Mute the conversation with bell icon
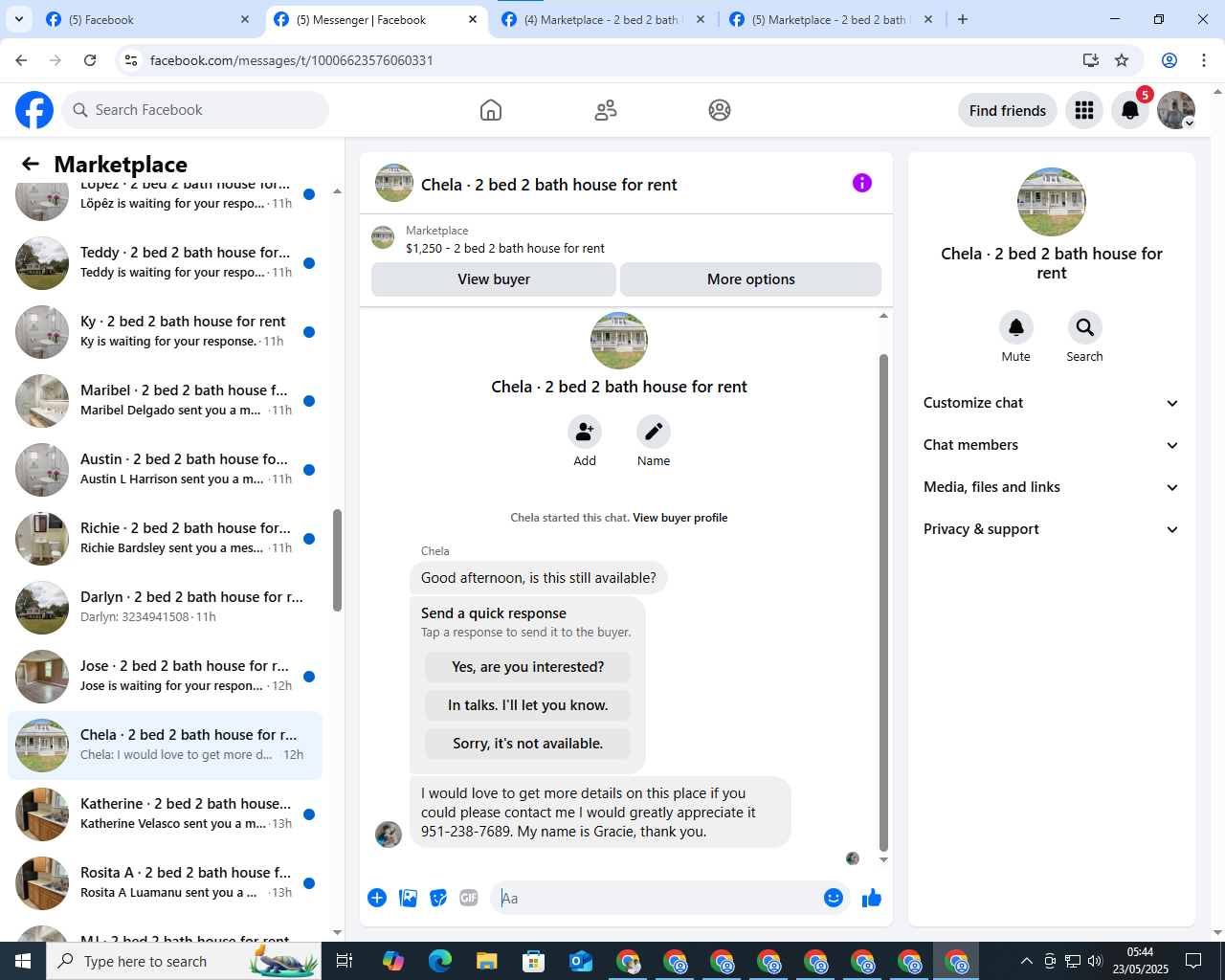Screen dimensions: 1225x980 1016,327
